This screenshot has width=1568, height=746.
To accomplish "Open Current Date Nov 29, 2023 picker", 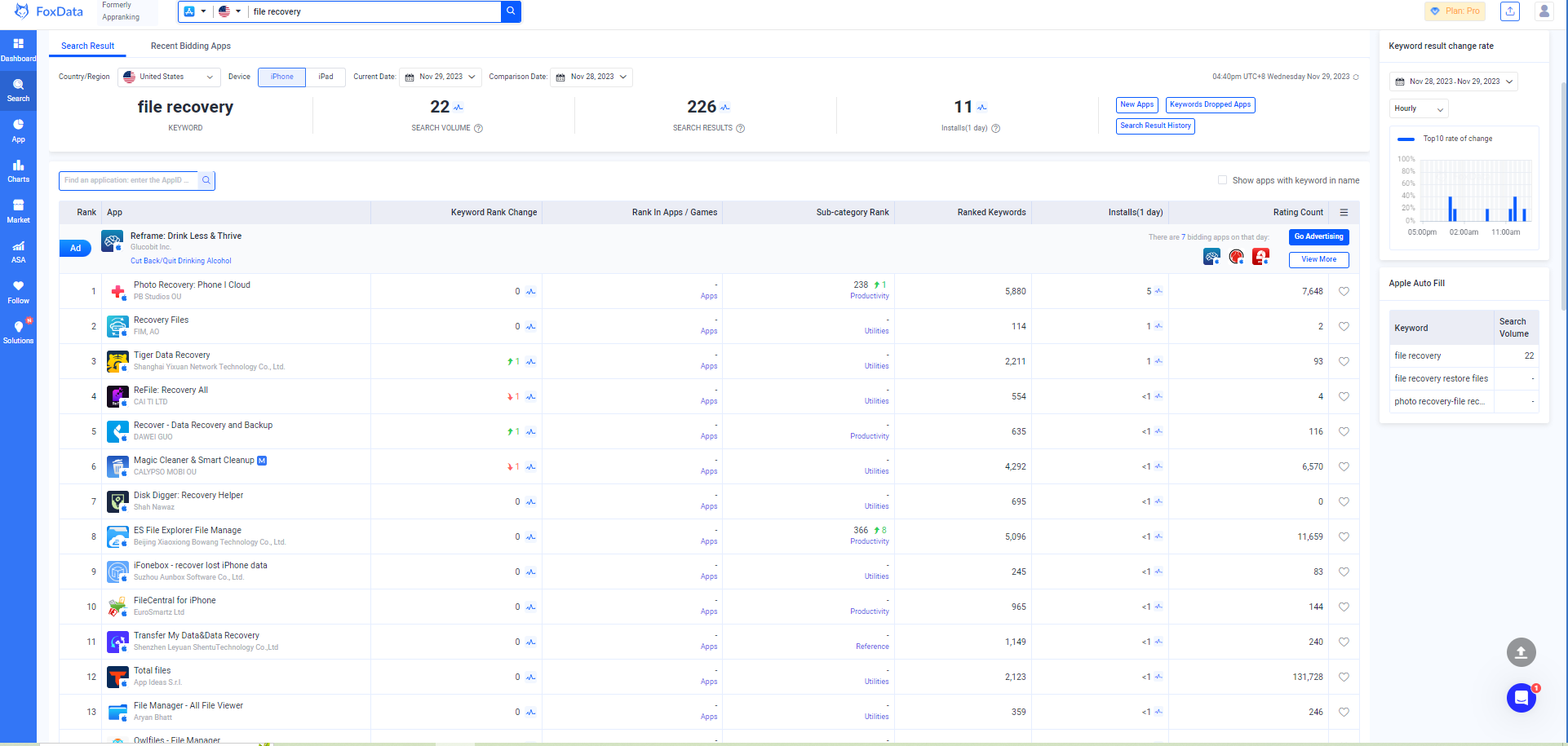I will pyautogui.click(x=441, y=77).
